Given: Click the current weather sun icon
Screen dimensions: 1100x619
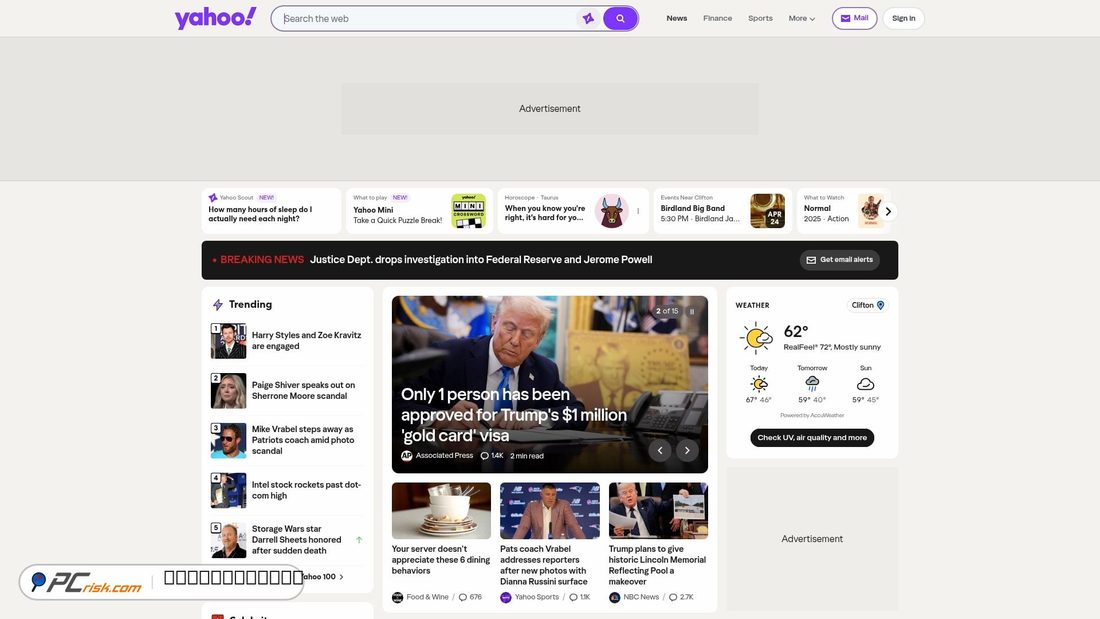Looking at the screenshot, I should coord(756,338).
